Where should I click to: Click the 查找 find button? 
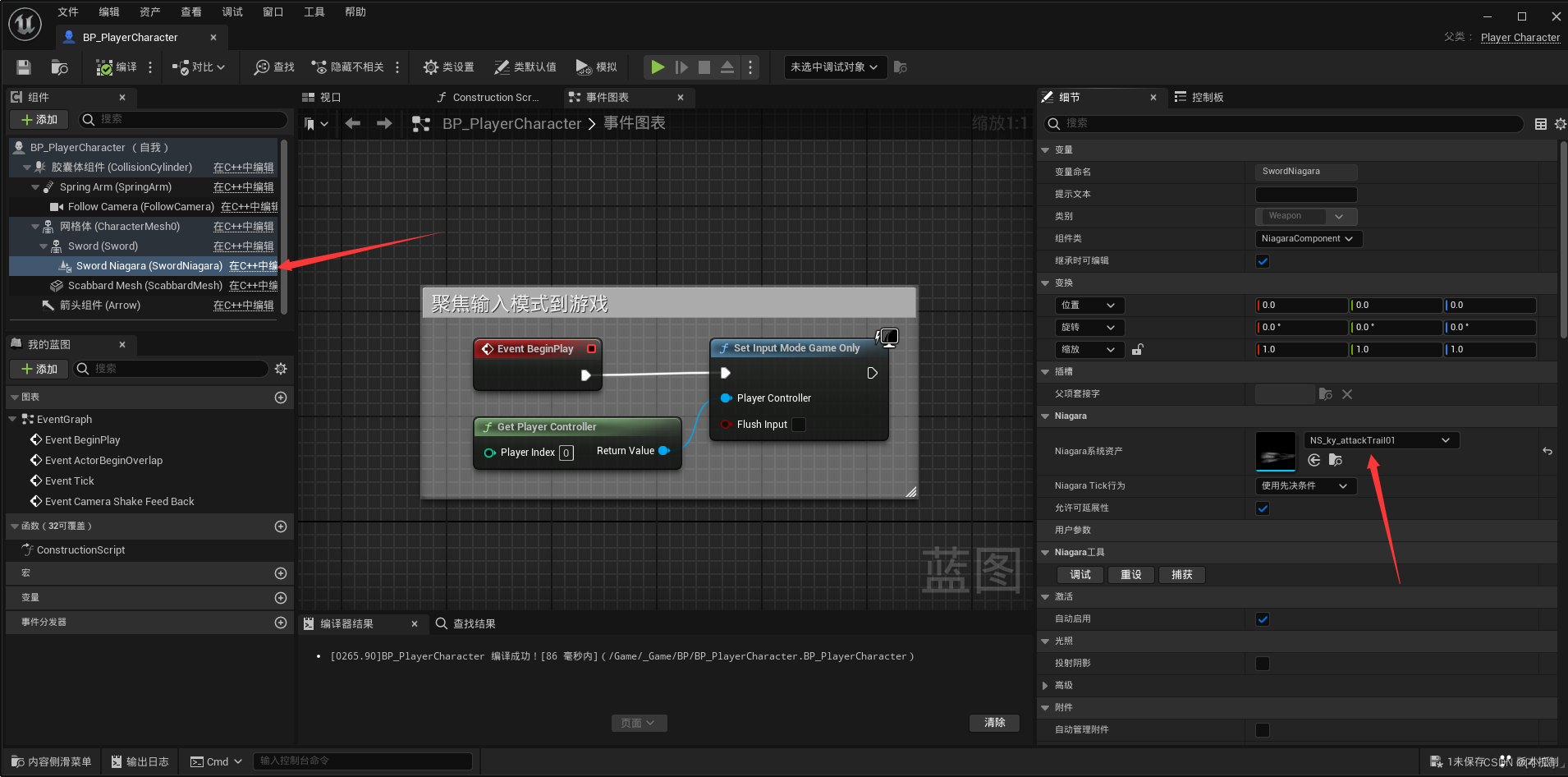point(274,67)
